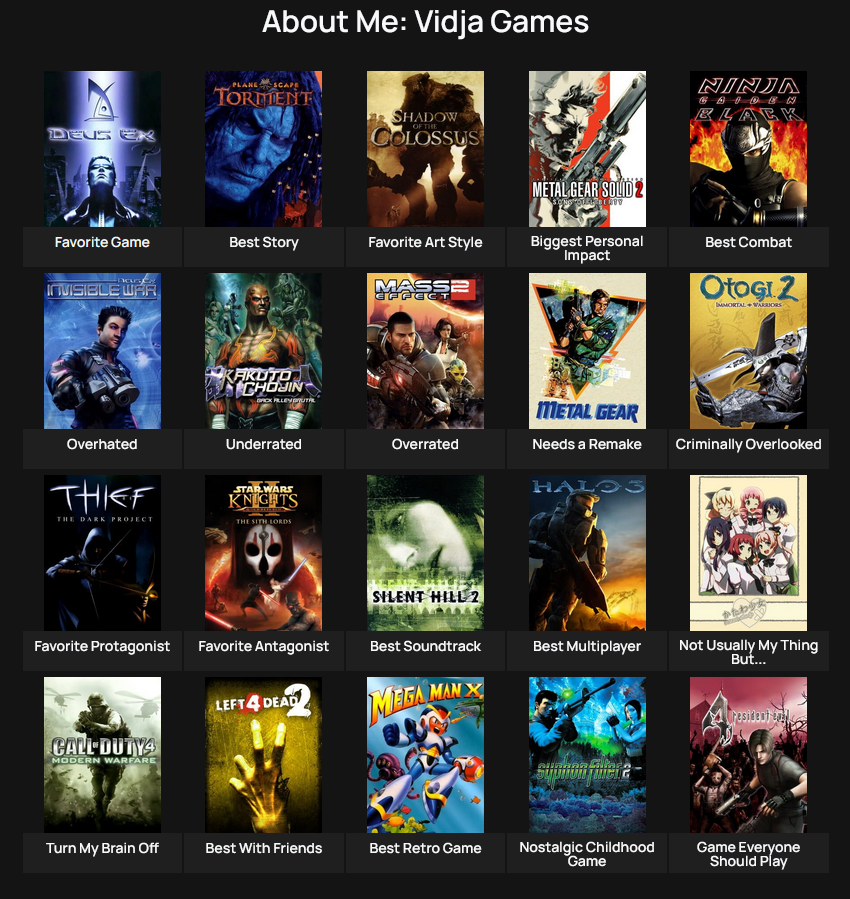This screenshot has width=850, height=899.
Task: Select the Otogi 2 cover art
Action: pos(748,351)
